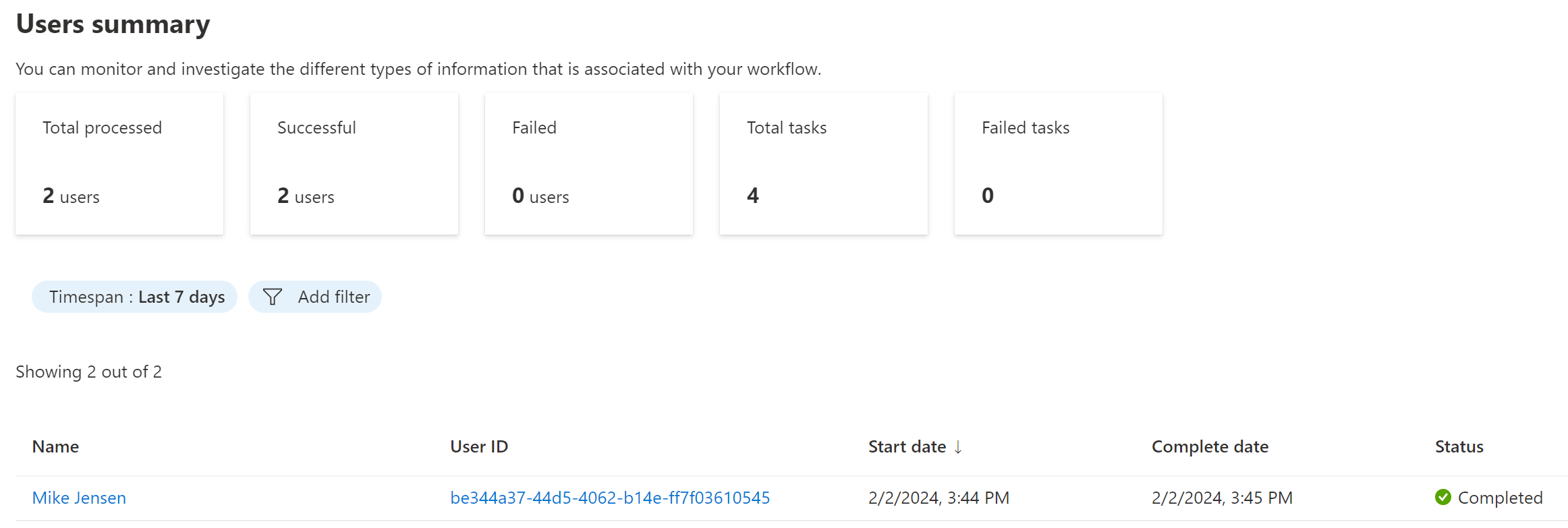Sort by the User ID column header

pos(479,446)
